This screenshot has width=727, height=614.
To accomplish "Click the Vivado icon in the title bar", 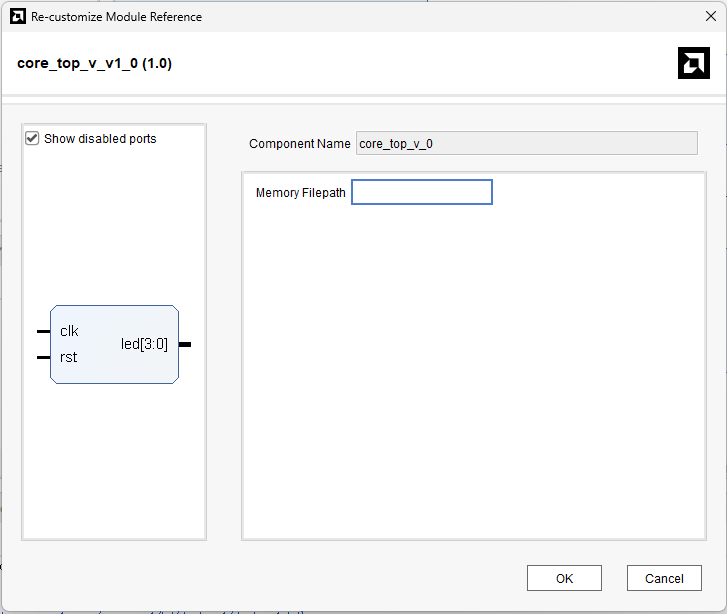I will [x=16, y=16].
